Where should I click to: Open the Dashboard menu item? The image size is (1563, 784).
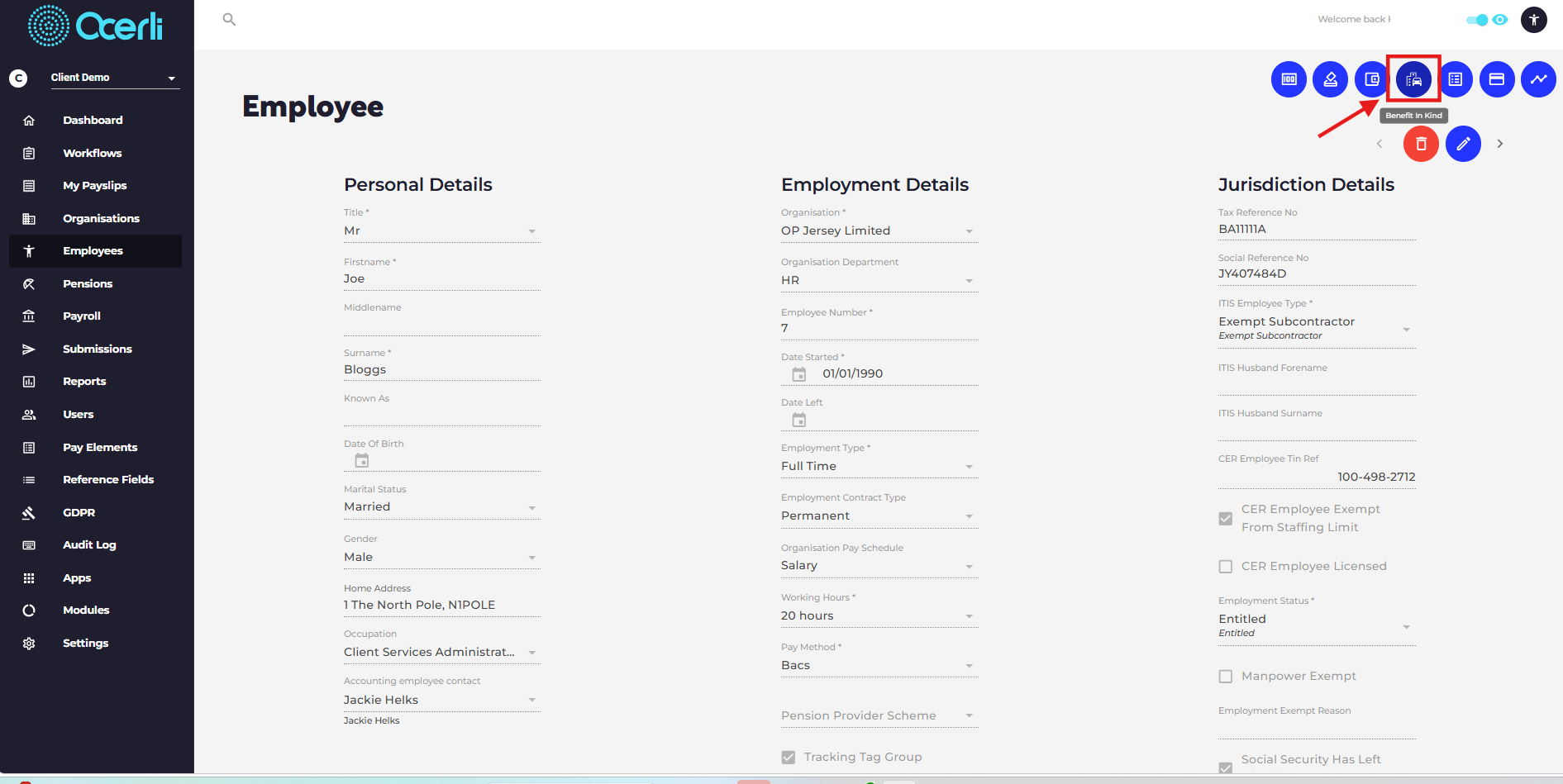pos(95,121)
